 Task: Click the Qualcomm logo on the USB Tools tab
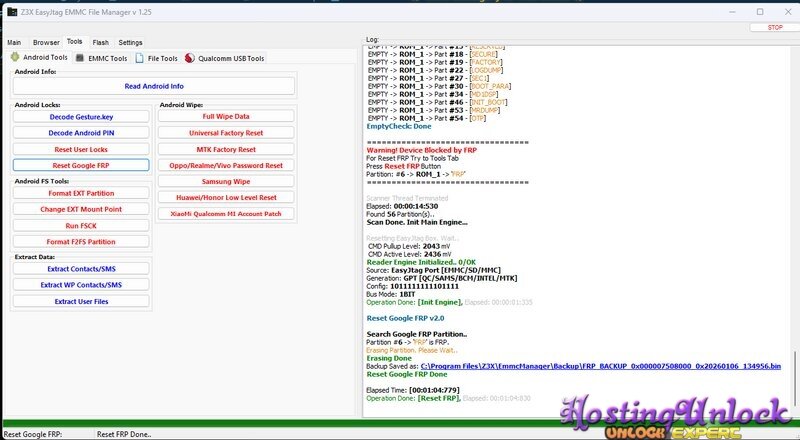click(190, 58)
